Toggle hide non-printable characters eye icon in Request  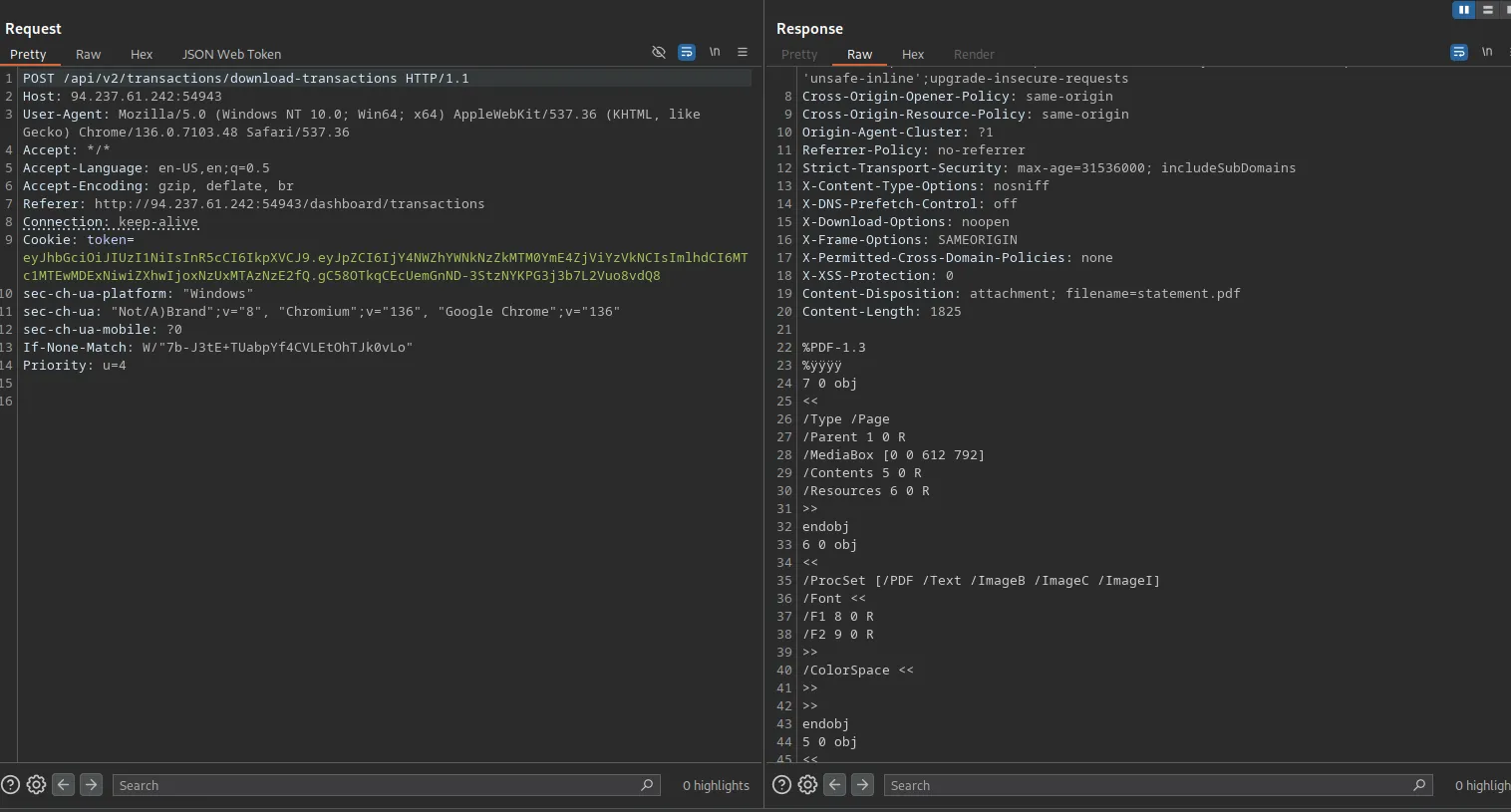click(x=659, y=52)
